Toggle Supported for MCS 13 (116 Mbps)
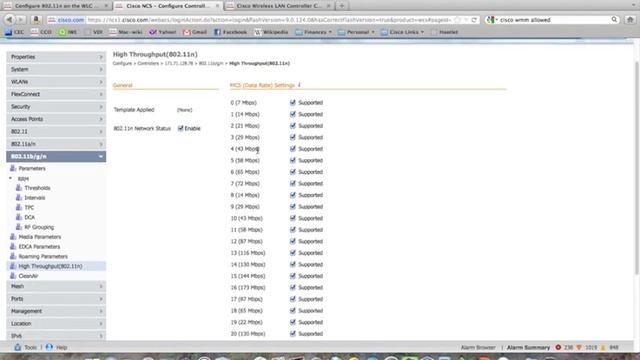Viewport: 640px width, 360px height. [x=293, y=253]
